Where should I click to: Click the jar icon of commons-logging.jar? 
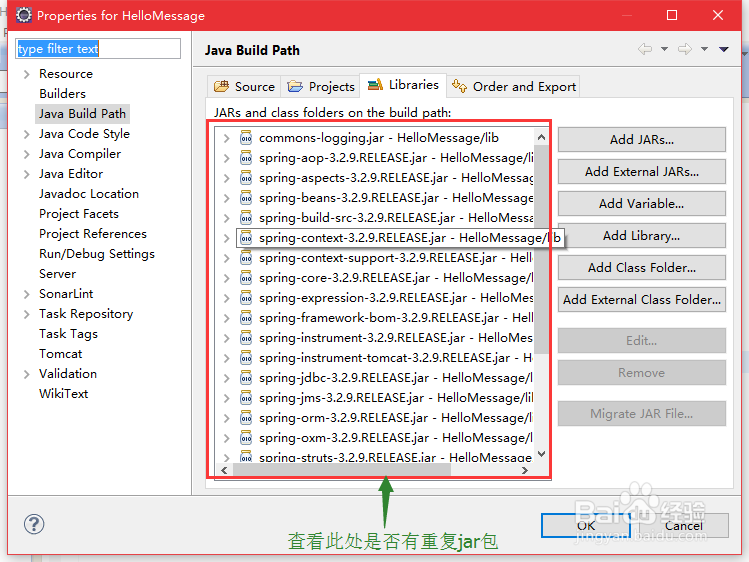click(x=246, y=138)
